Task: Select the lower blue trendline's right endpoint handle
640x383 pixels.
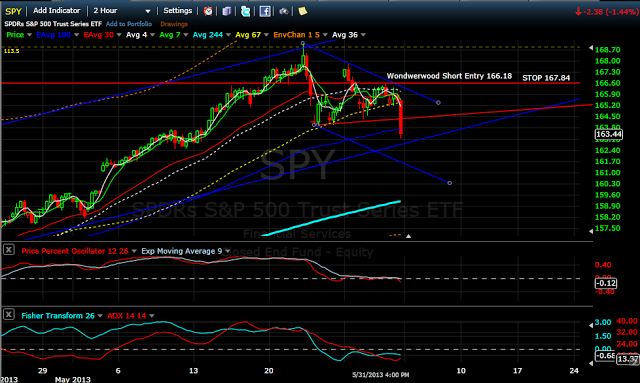Action: click(450, 183)
